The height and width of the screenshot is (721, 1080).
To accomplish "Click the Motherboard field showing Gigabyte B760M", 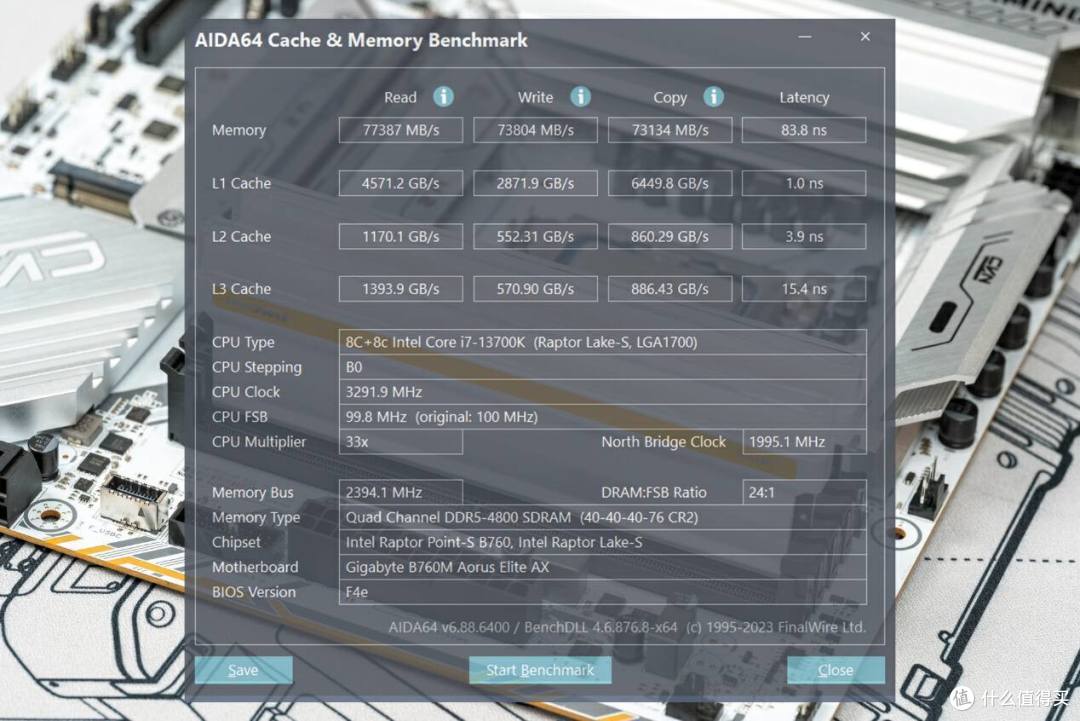I will [600, 567].
